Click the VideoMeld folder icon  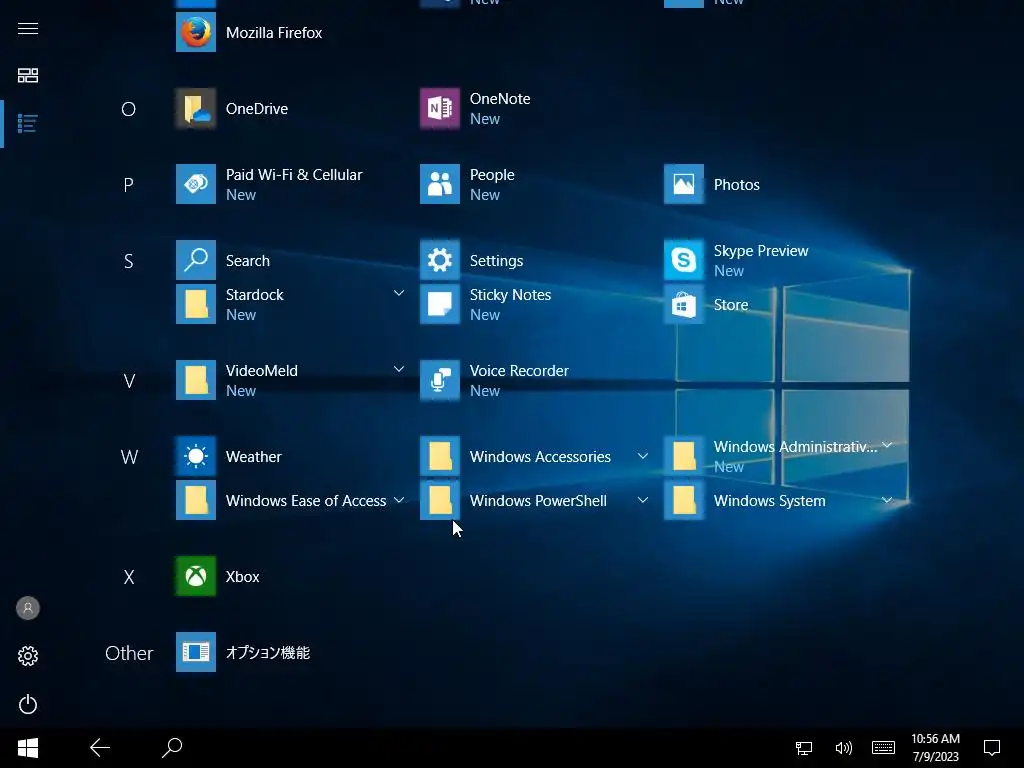tap(196, 380)
